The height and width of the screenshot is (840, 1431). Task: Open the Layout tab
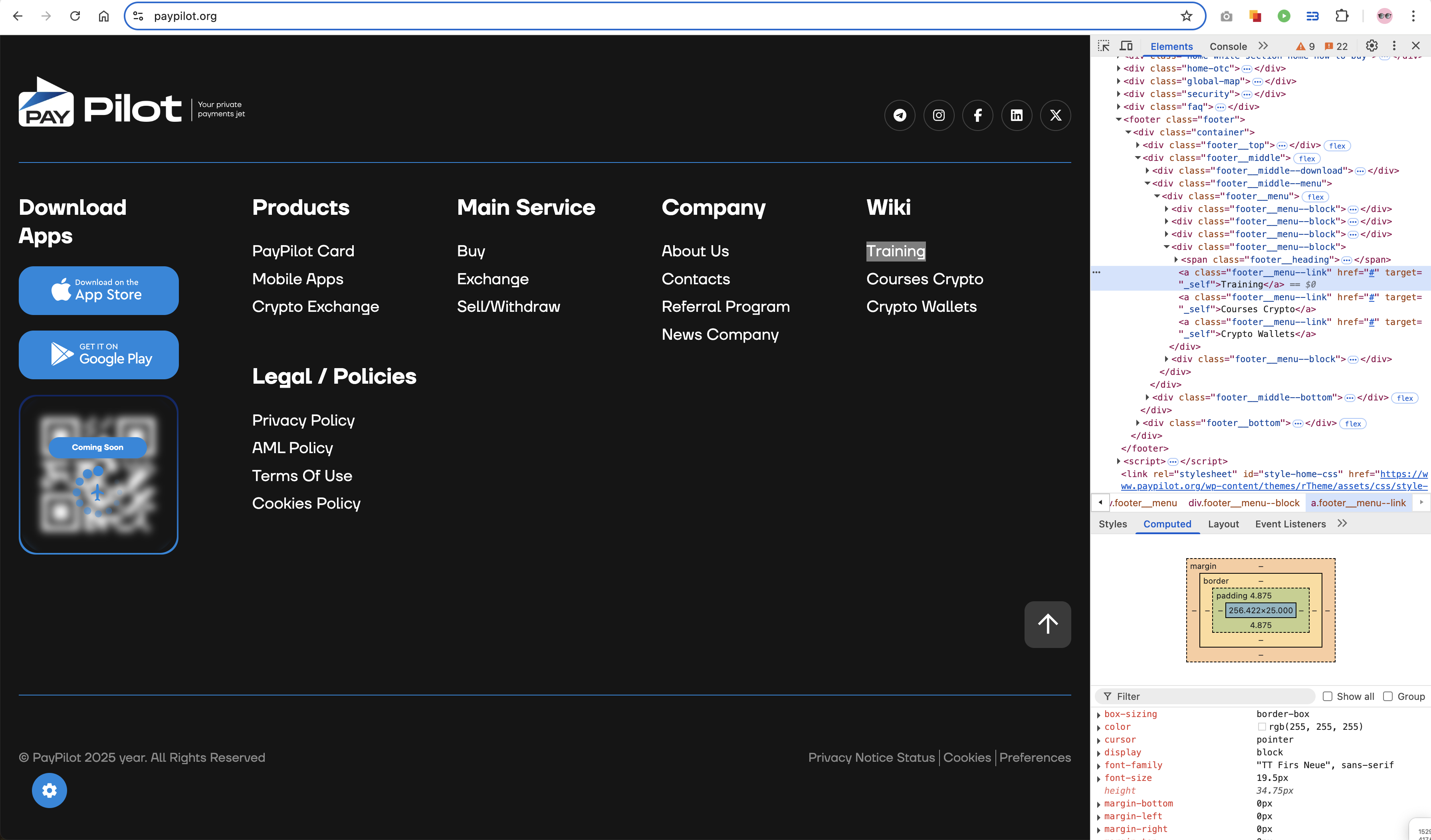point(1223,524)
